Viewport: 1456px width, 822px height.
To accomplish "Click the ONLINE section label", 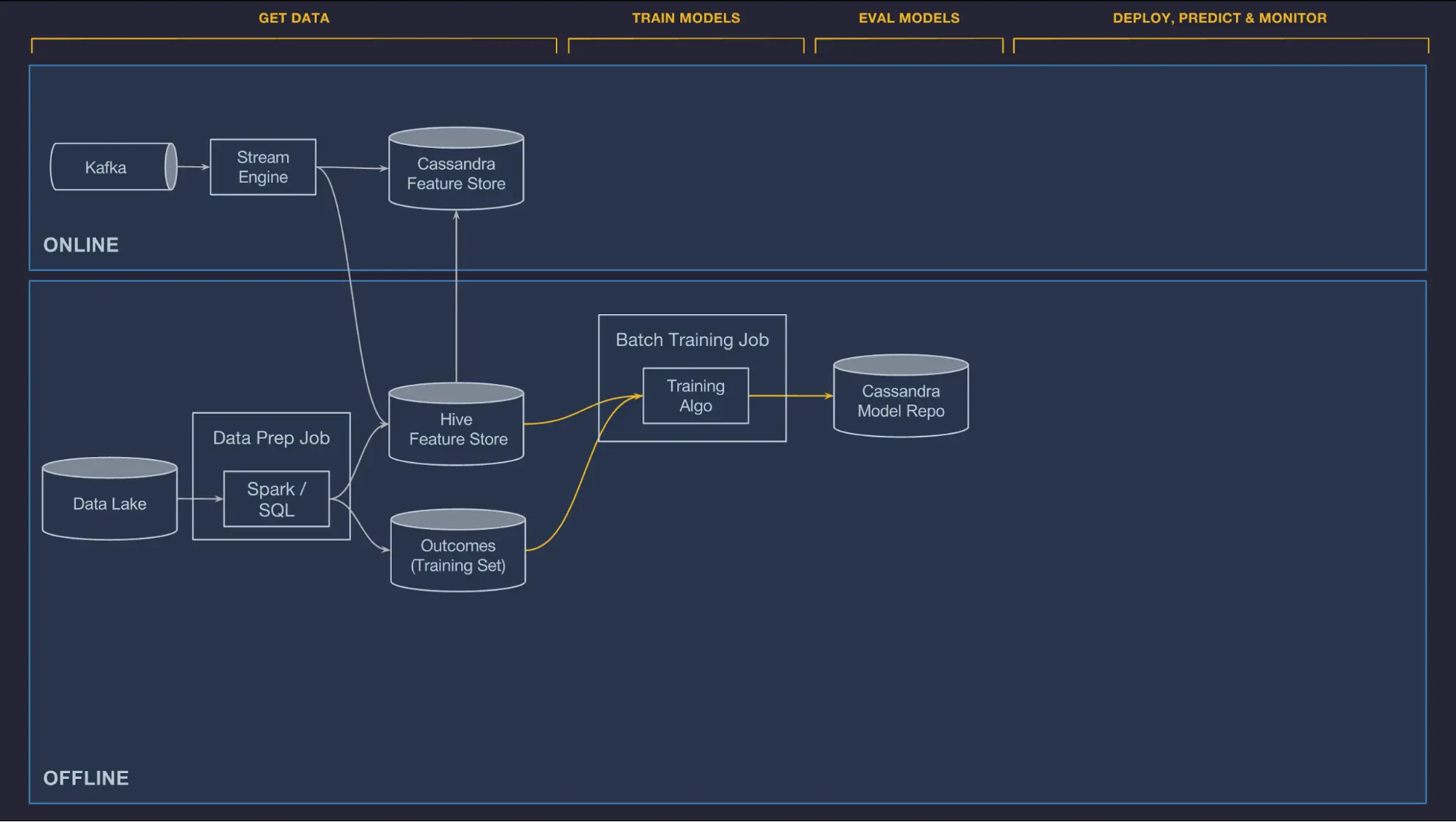I will click(x=81, y=245).
